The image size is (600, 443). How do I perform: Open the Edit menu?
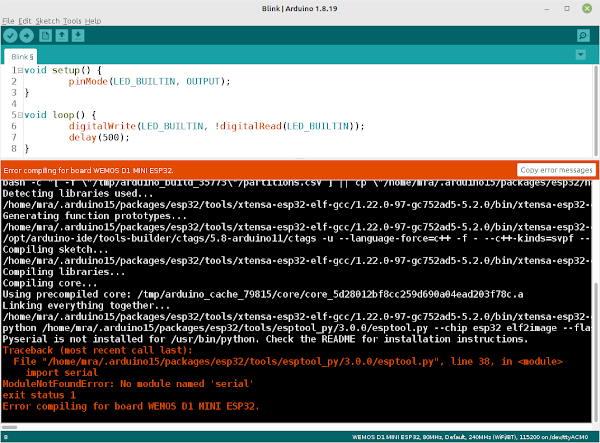[x=25, y=21]
